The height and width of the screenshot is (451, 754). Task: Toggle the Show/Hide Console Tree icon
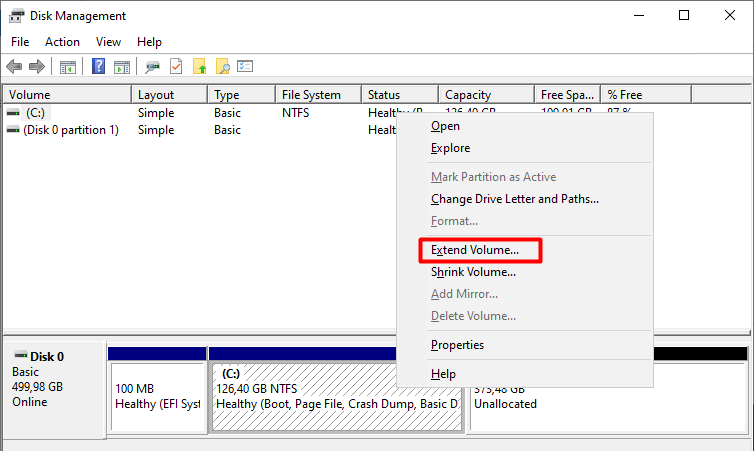click(68, 67)
